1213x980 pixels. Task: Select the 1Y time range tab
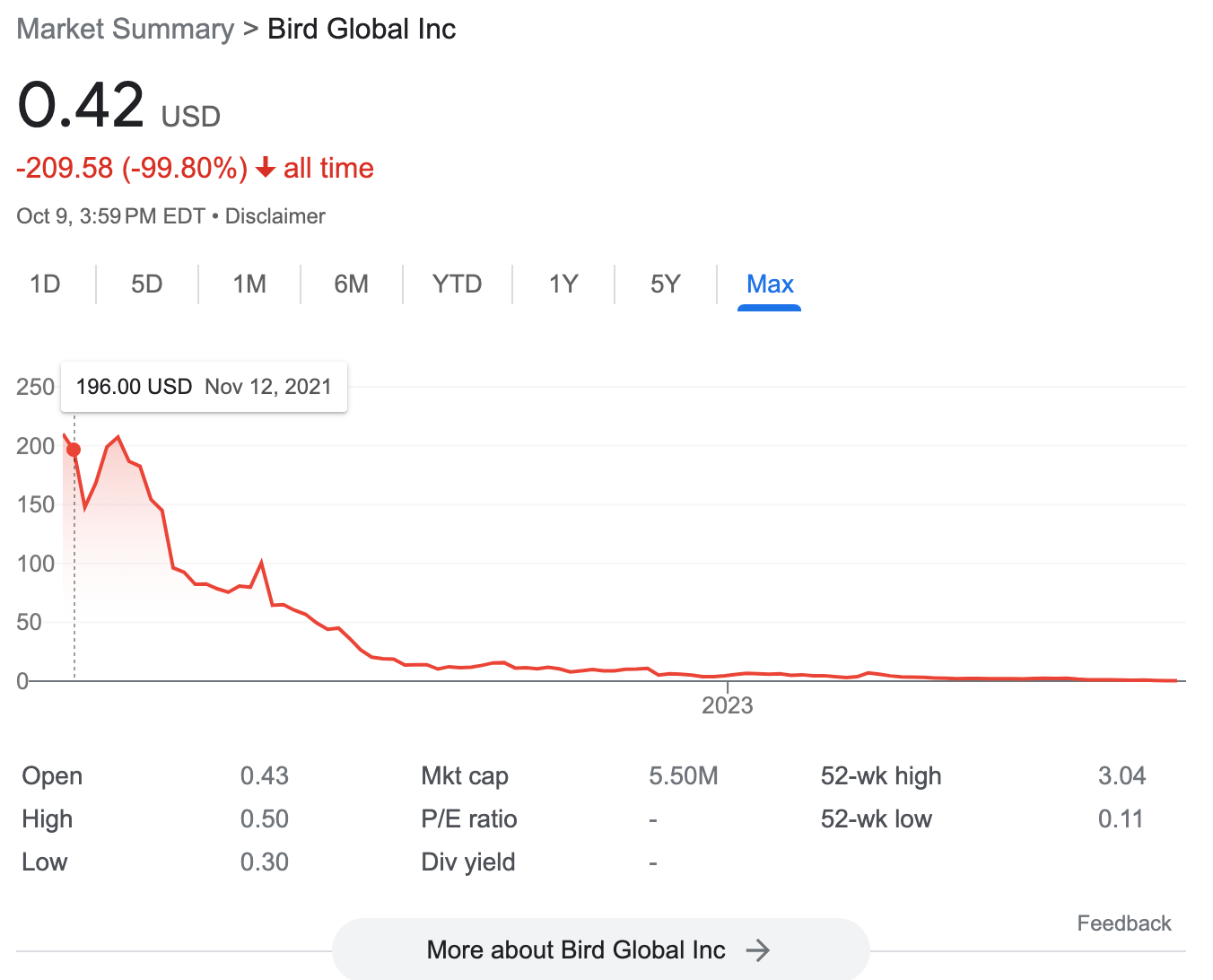563,284
